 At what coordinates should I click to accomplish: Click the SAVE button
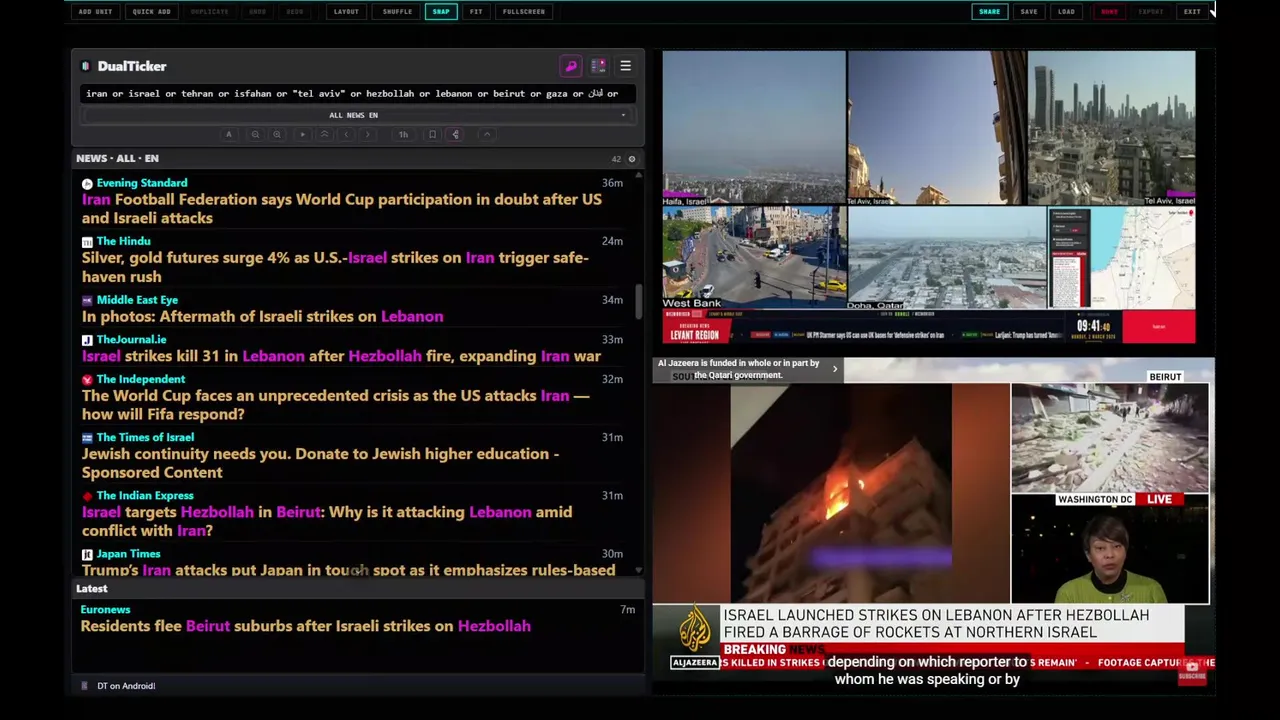tap(1029, 12)
